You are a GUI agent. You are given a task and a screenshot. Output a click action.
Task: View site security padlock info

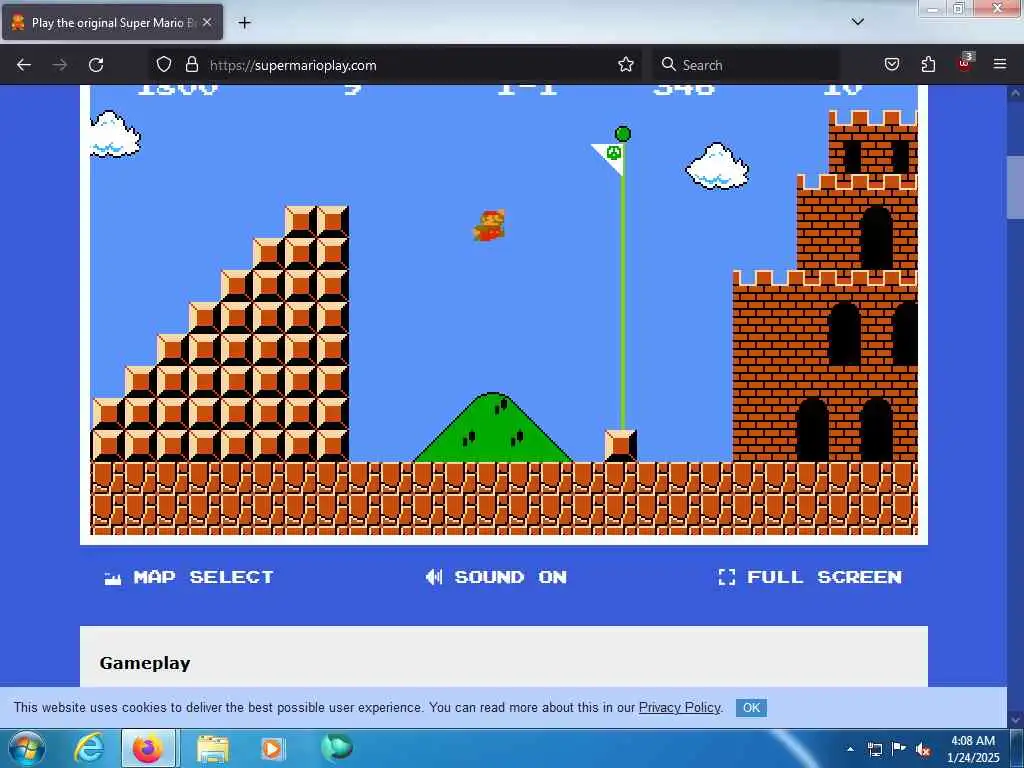coord(191,65)
